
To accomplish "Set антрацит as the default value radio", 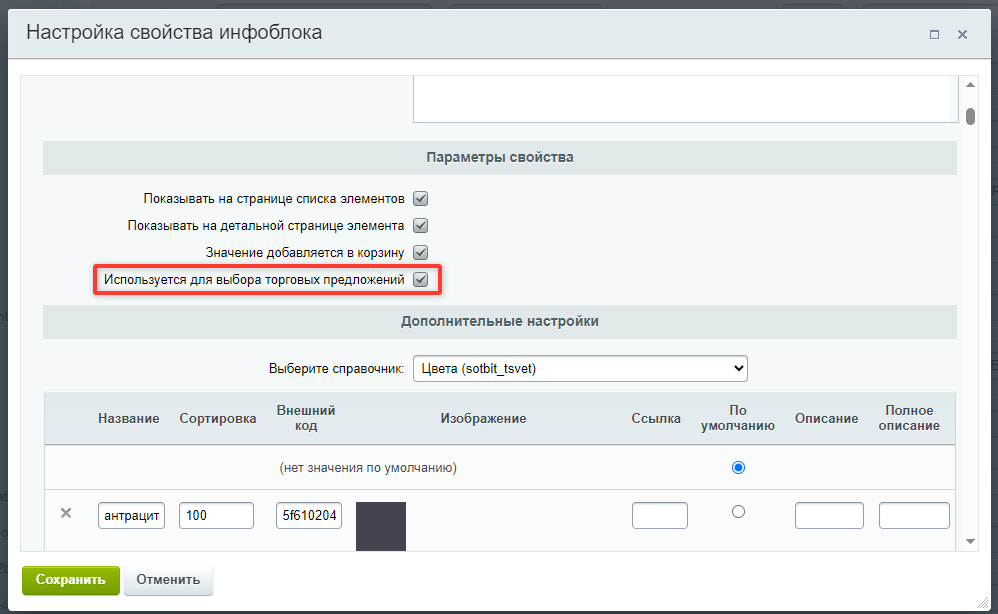I will tap(738, 512).
